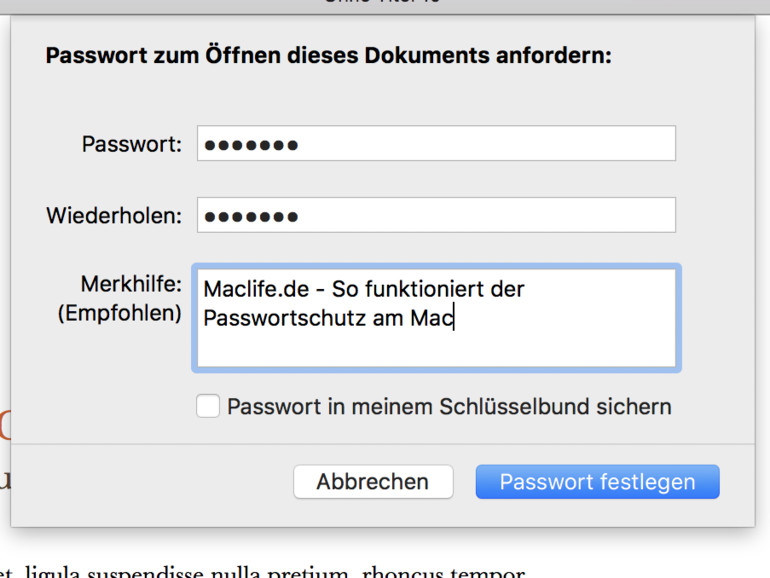Enable saving password in Schlüsselbund checkbox
The height and width of the screenshot is (578, 770).
pos(208,406)
